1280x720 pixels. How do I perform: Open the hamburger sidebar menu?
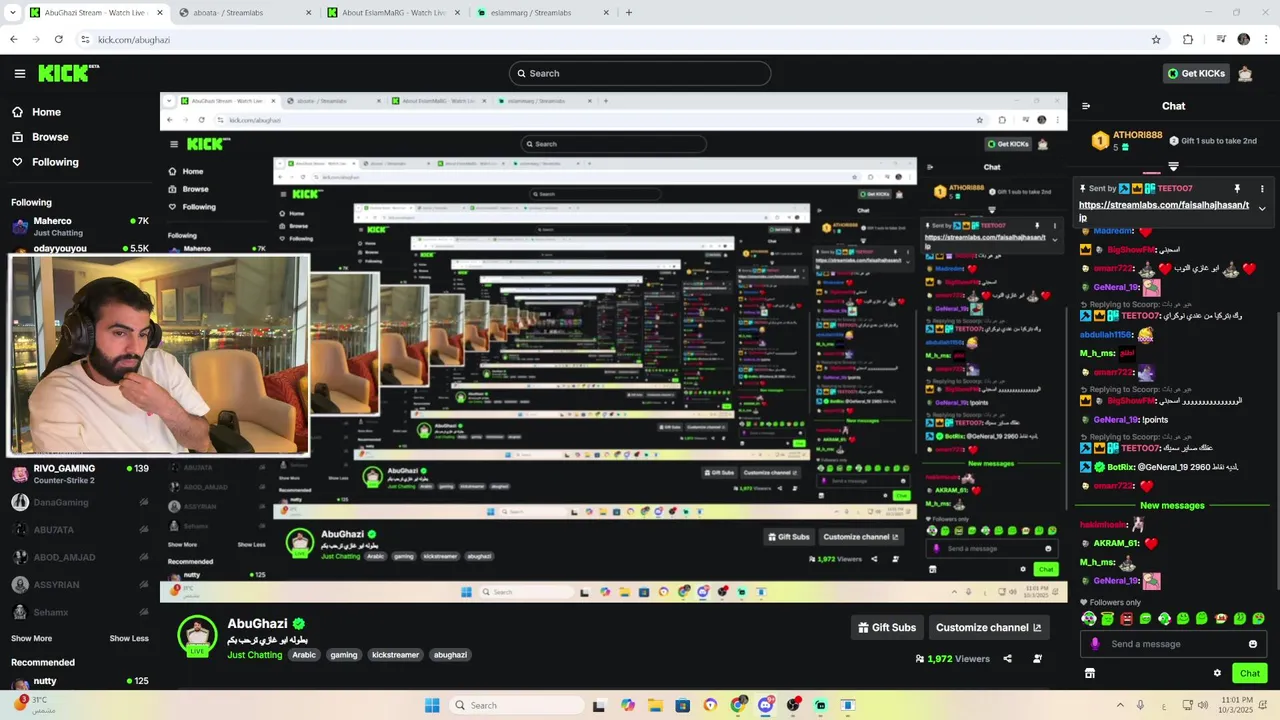[x=20, y=73]
